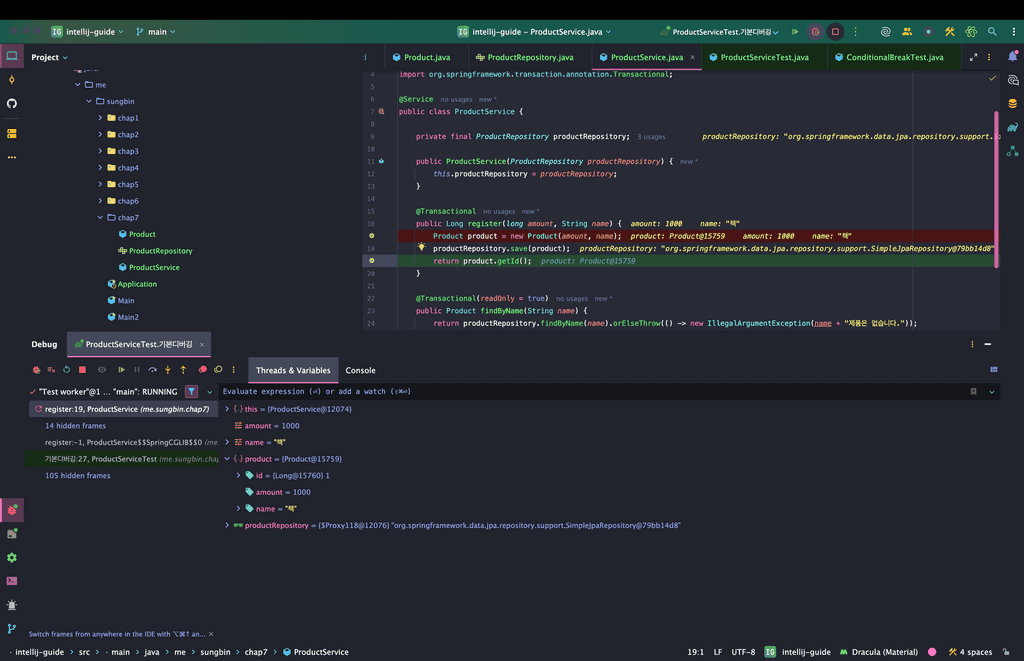
Task: Toggle Mute Breakpoints icon in debug toolbar
Action: (x=218, y=370)
